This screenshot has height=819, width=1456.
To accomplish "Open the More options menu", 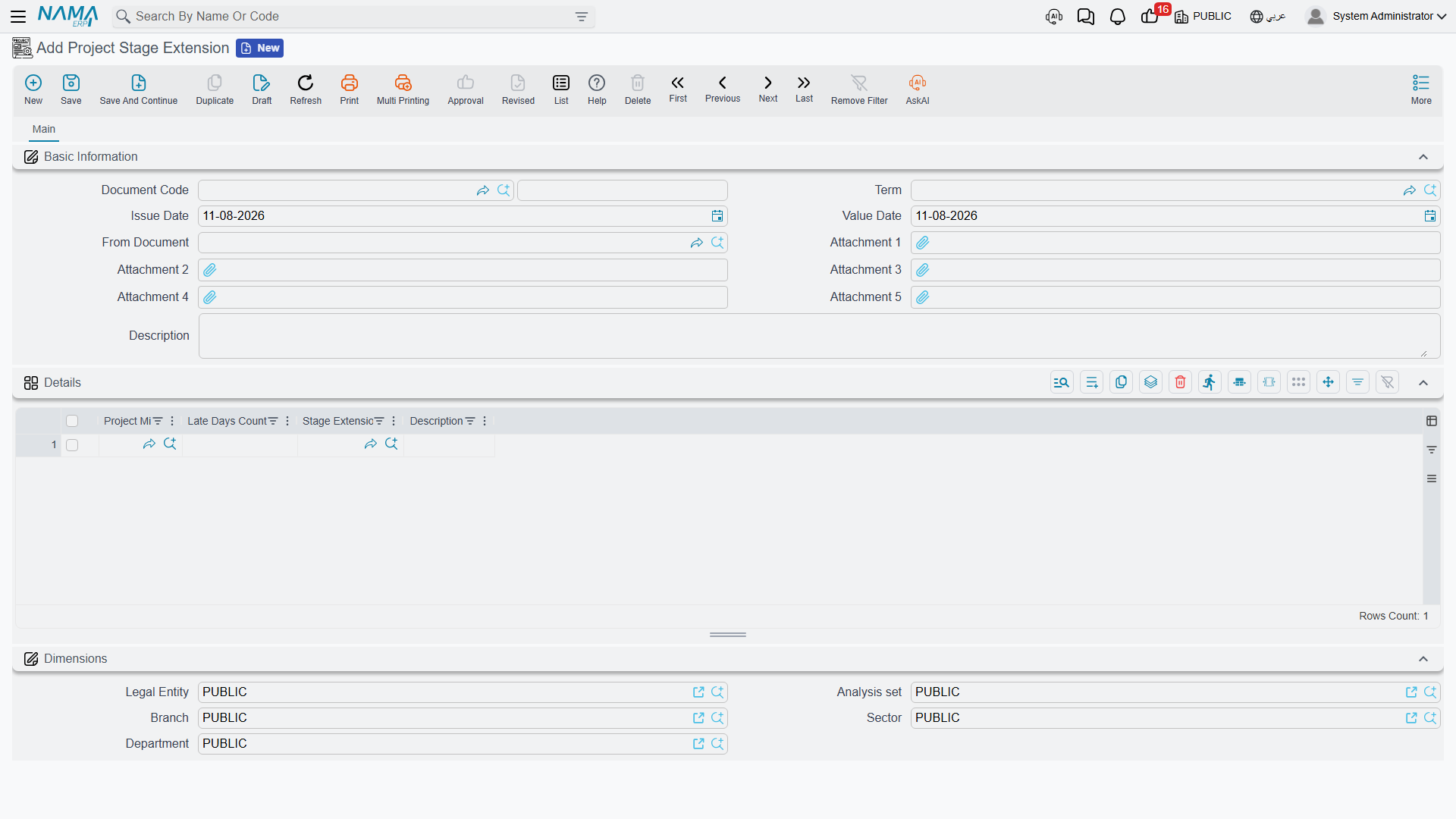I will 1421,89.
